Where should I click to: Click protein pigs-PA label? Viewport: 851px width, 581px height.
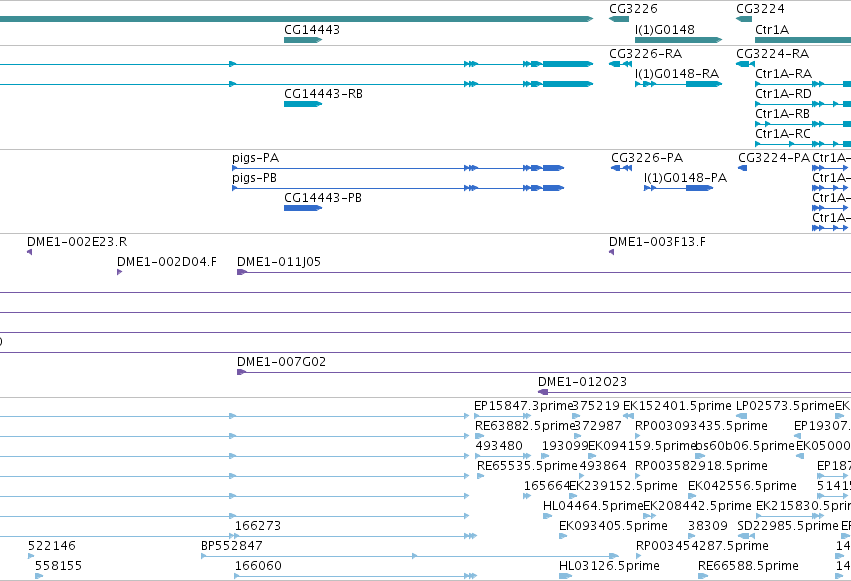255,158
